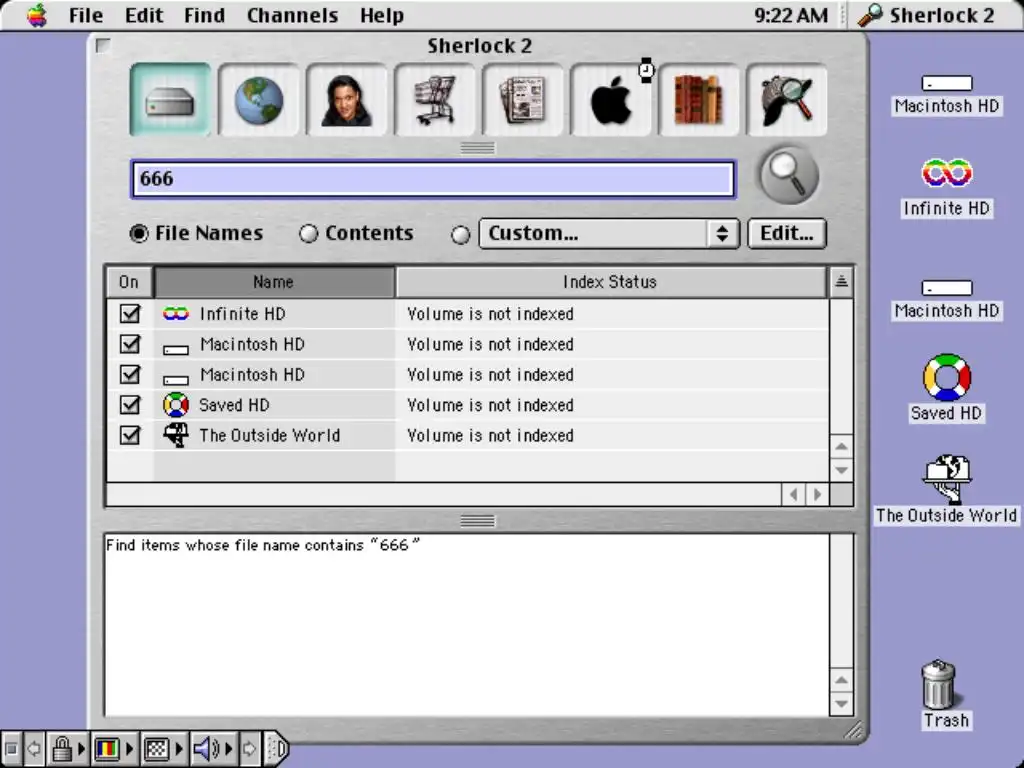This screenshot has height=768, width=1024.
Task: Uncheck the Saved HD volume checkbox
Action: click(x=130, y=405)
